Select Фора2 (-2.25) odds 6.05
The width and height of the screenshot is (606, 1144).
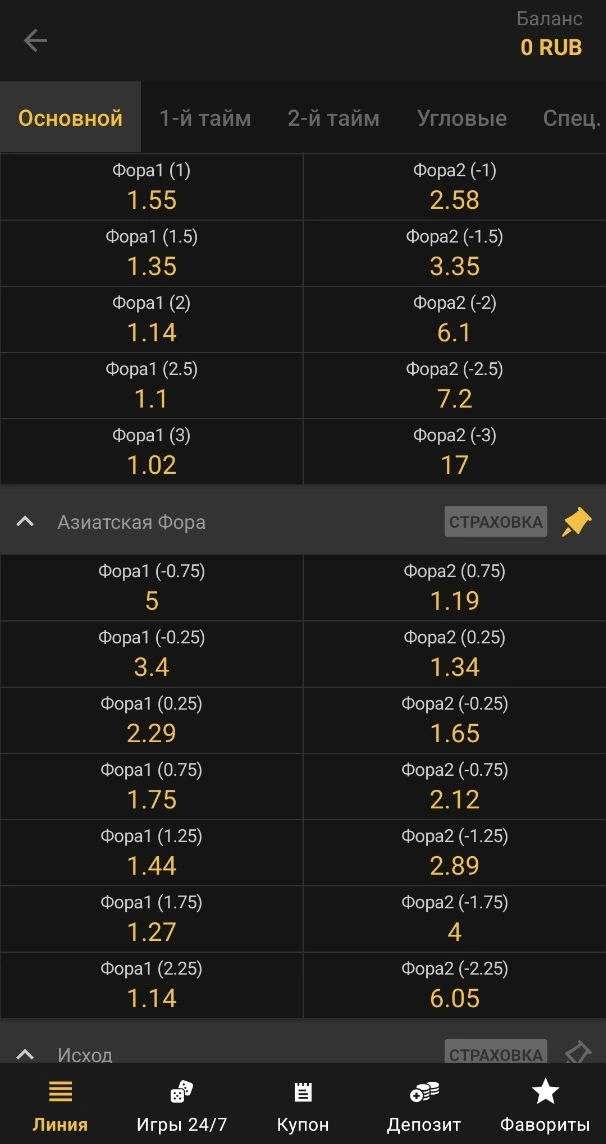(x=454, y=985)
